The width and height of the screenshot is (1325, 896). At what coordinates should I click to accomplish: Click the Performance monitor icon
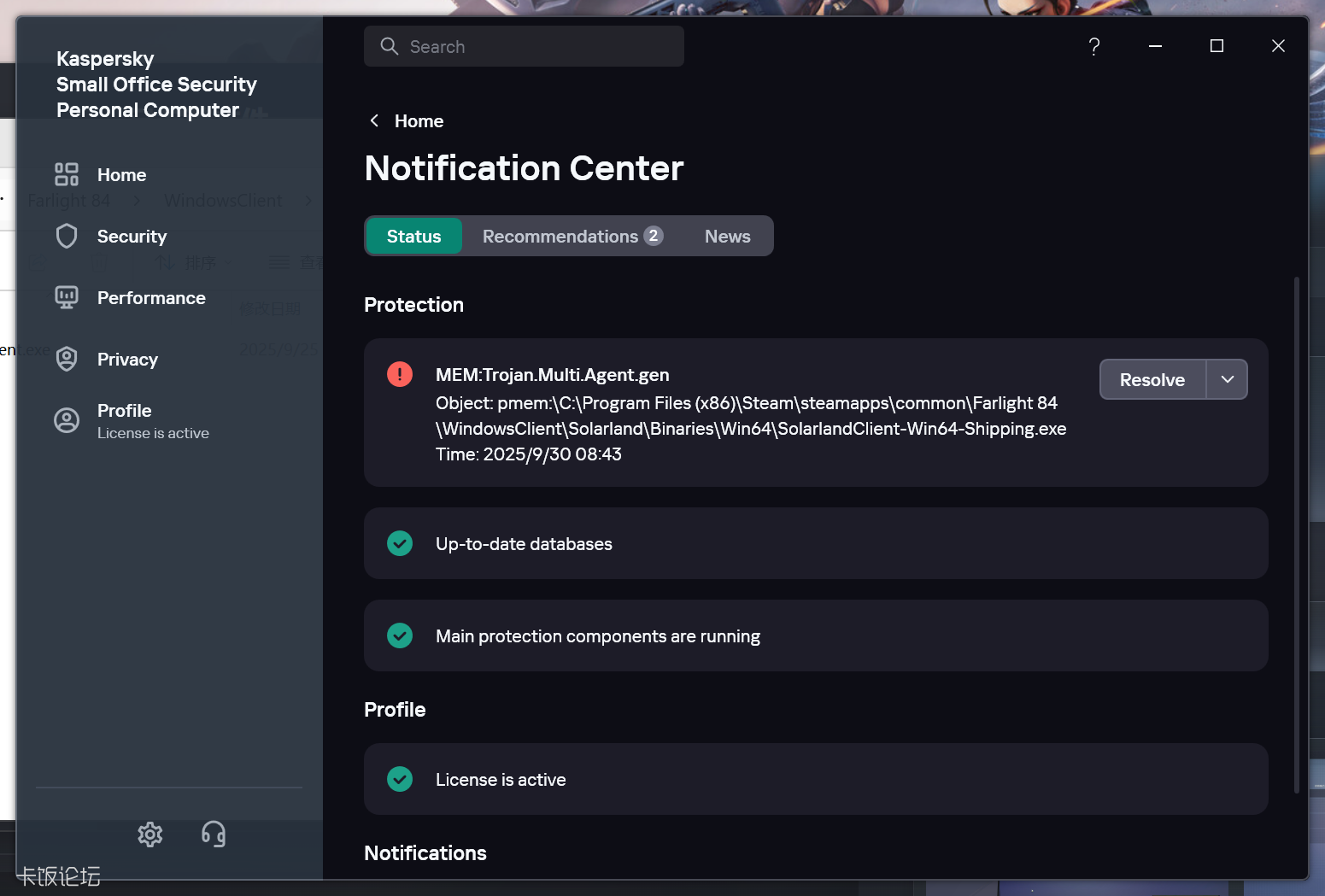tap(67, 298)
